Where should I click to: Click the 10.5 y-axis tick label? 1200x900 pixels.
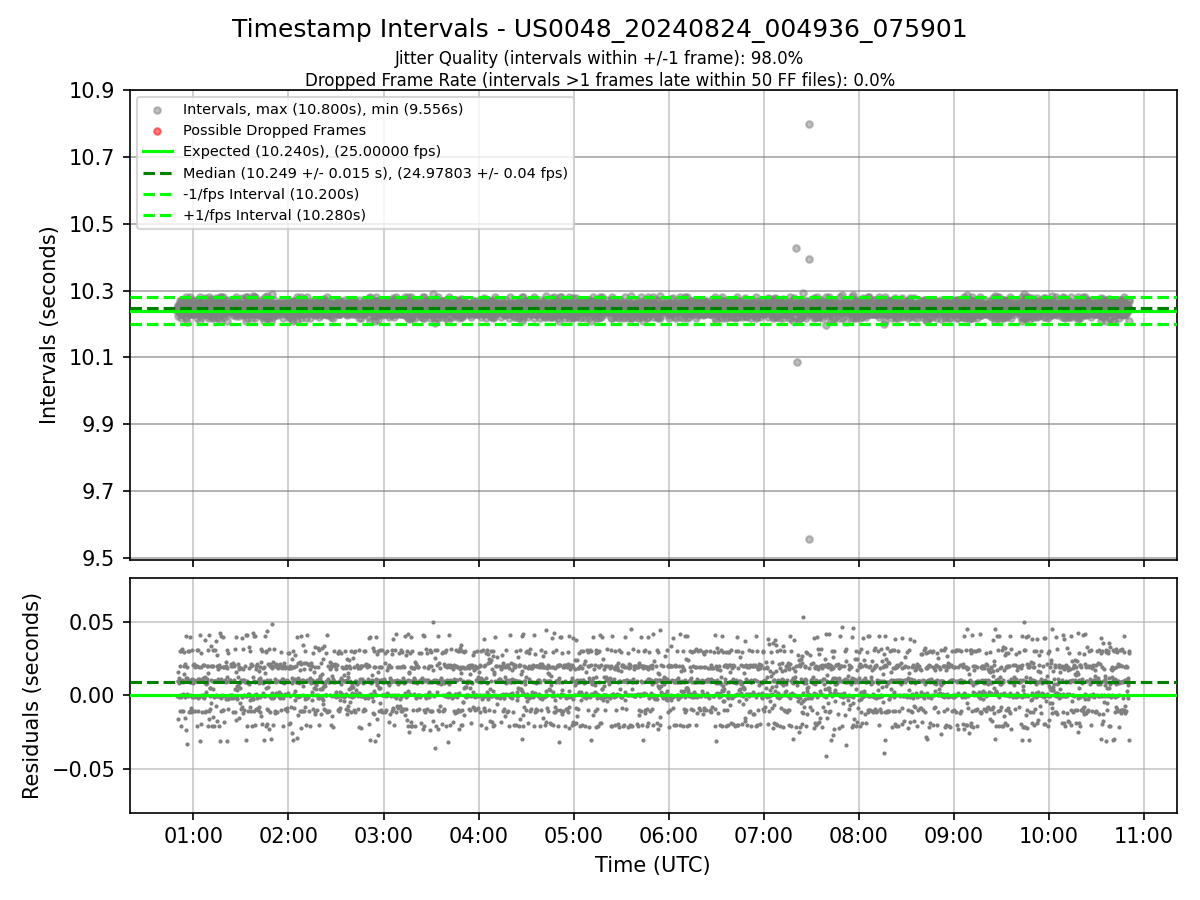pyautogui.click(x=91, y=224)
